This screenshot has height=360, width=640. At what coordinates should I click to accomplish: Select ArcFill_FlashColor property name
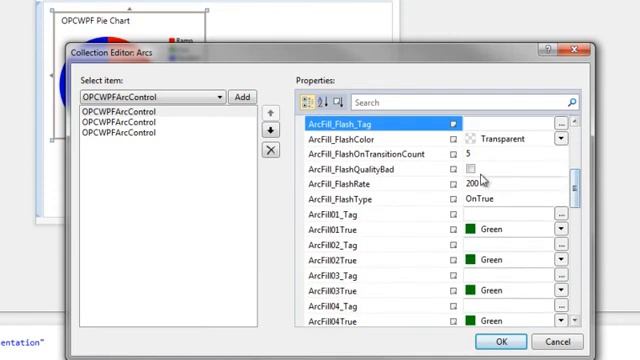[x=341, y=140]
